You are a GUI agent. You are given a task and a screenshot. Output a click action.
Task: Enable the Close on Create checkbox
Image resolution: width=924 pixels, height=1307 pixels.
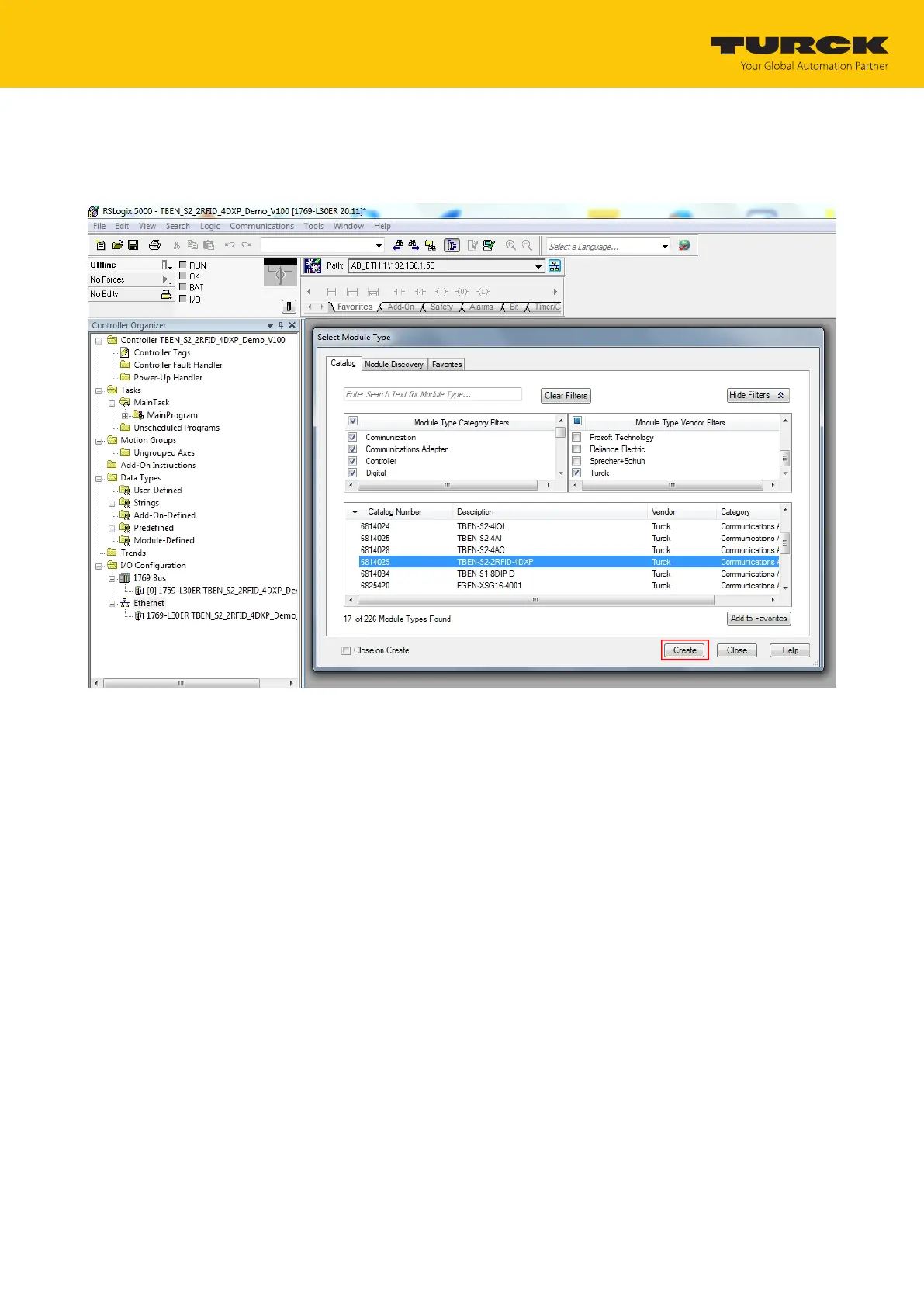(x=346, y=650)
